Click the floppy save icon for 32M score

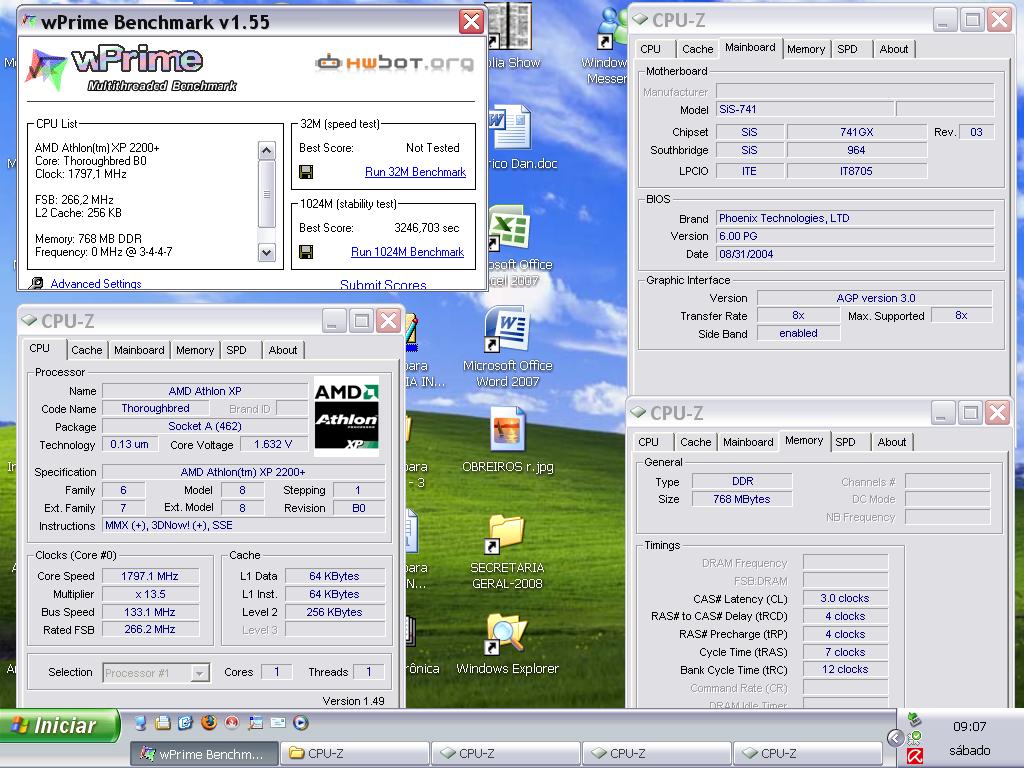point(306,172)
